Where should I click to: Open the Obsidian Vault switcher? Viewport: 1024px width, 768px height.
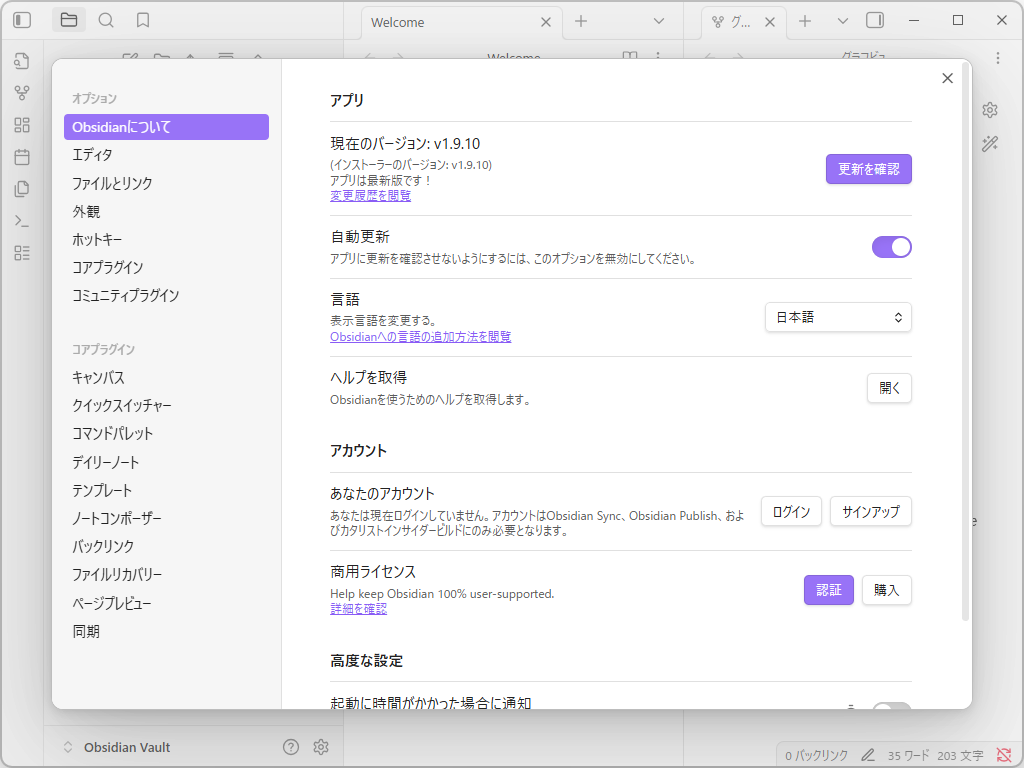click(120, 746)
